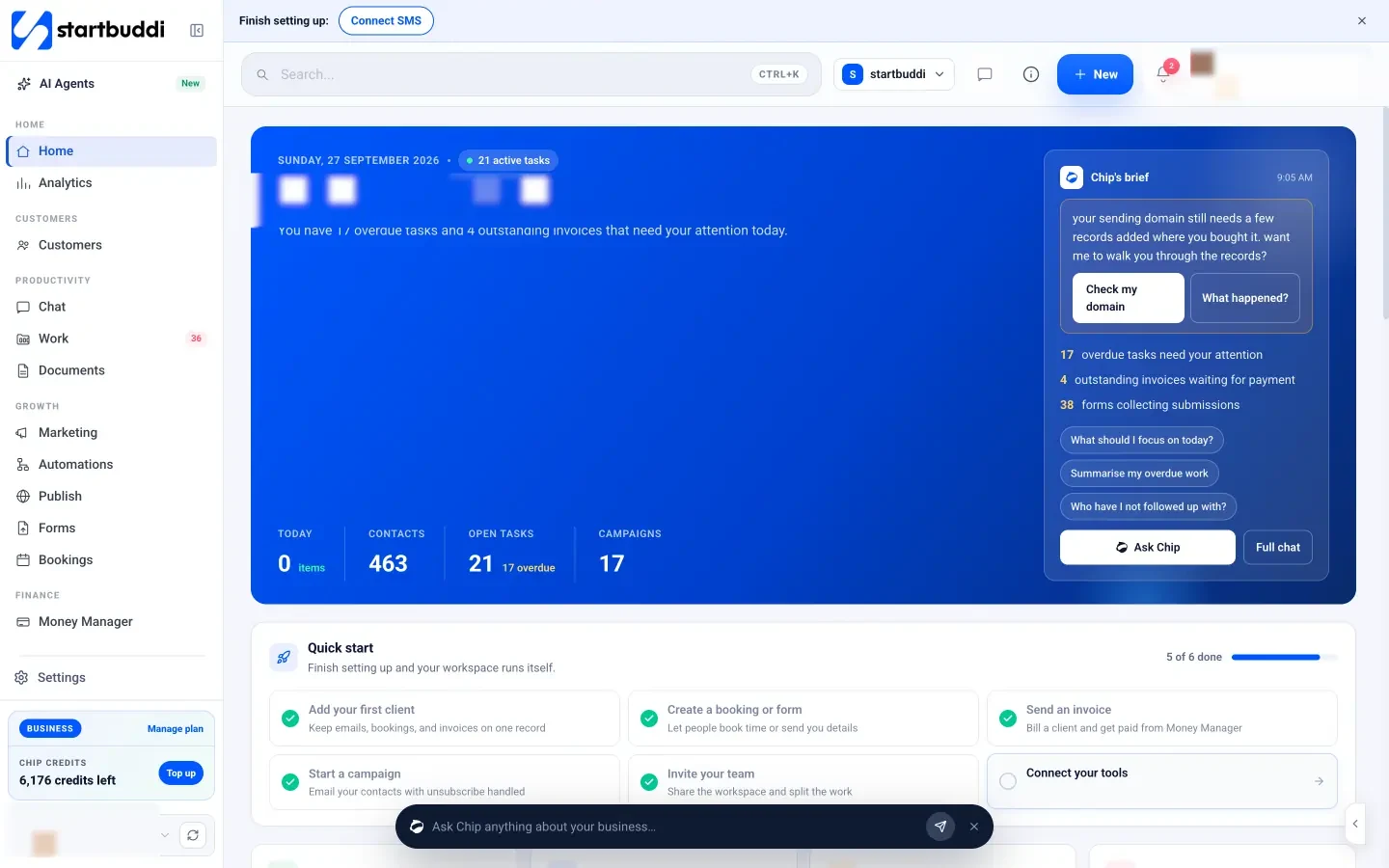Open startbuddi workspace dropdown
The width and height of the screenshot is (1389, 868).
[894, 74]
